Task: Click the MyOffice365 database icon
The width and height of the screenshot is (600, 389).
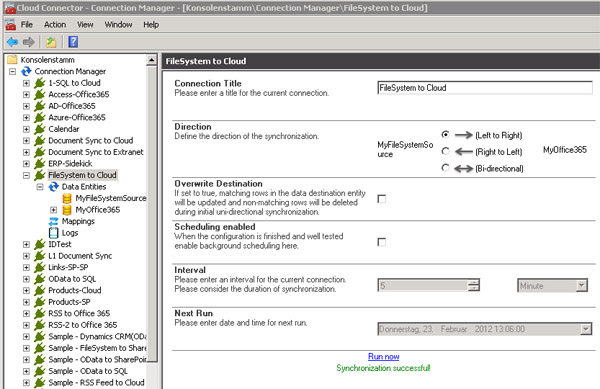Action: tap(67, 210)
